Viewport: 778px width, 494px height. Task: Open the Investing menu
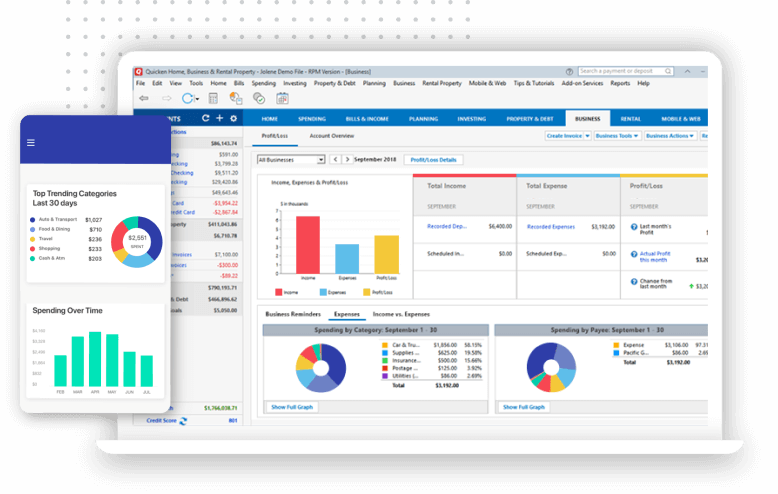(x=295, y=83)
